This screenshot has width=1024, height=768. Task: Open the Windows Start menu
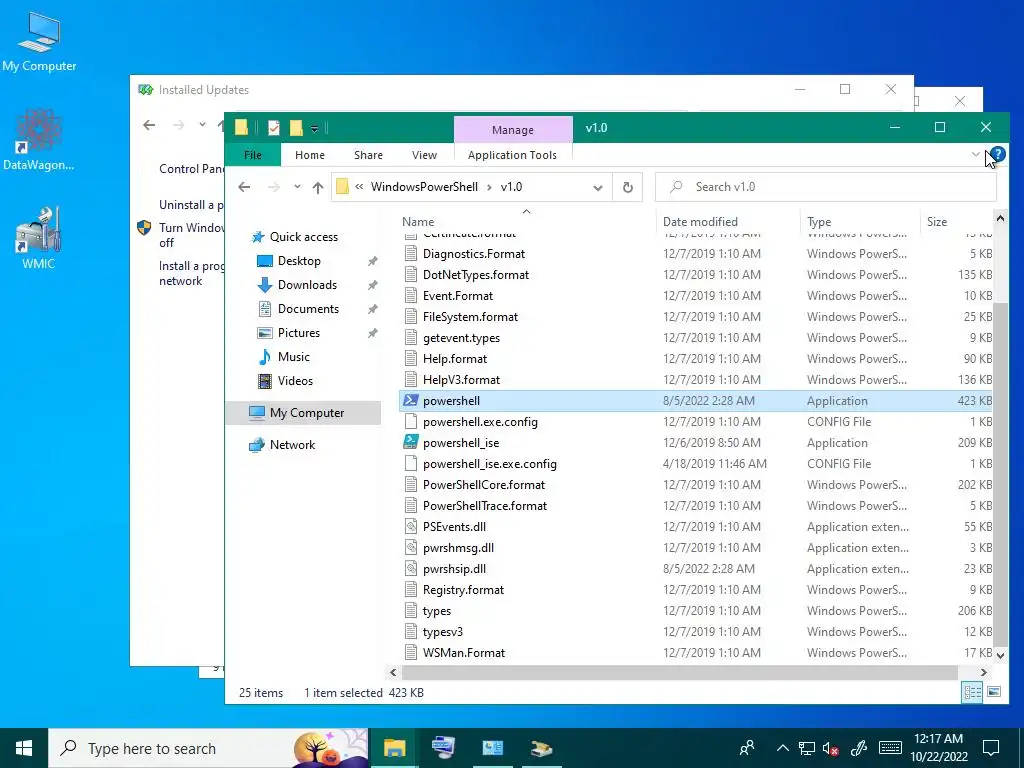24,748
